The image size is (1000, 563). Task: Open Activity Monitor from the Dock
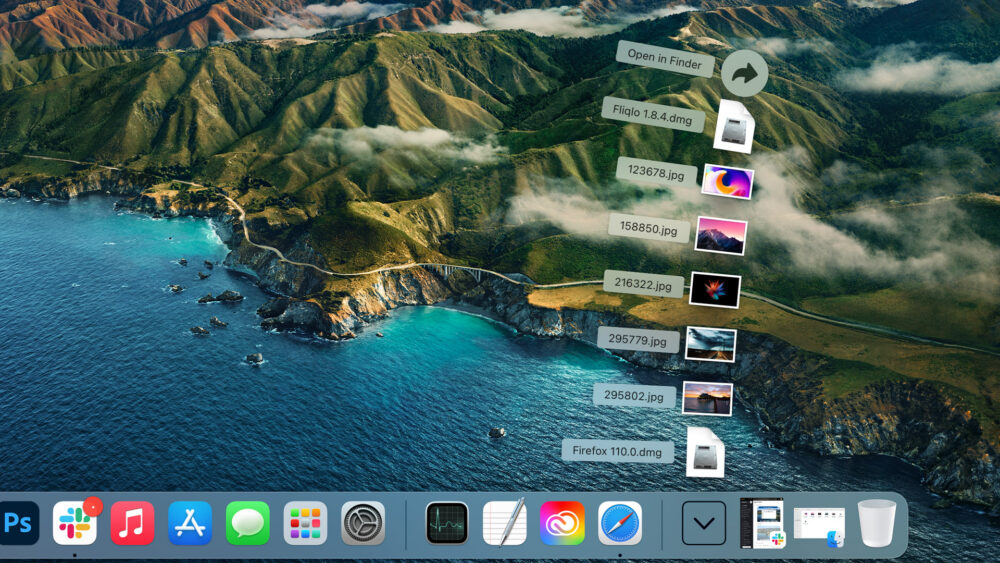447,523
